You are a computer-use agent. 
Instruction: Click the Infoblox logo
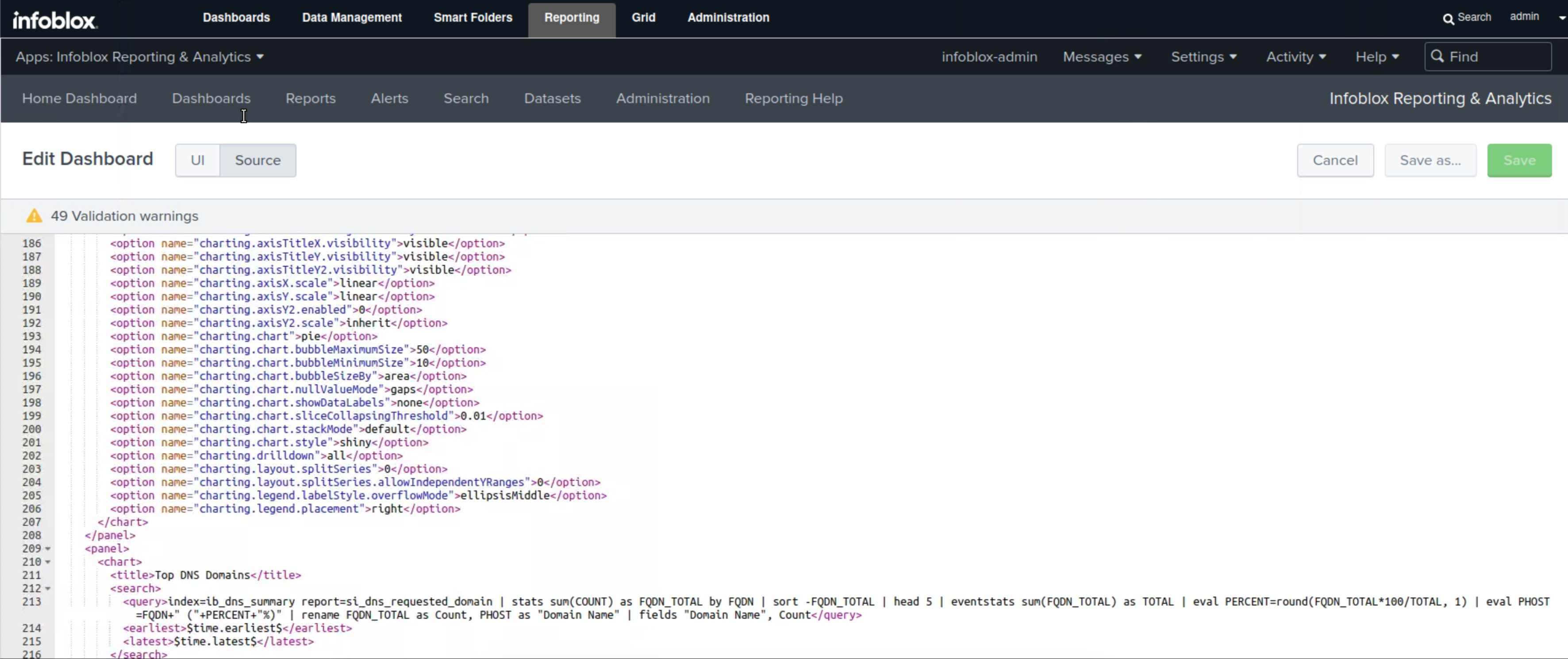54,20
